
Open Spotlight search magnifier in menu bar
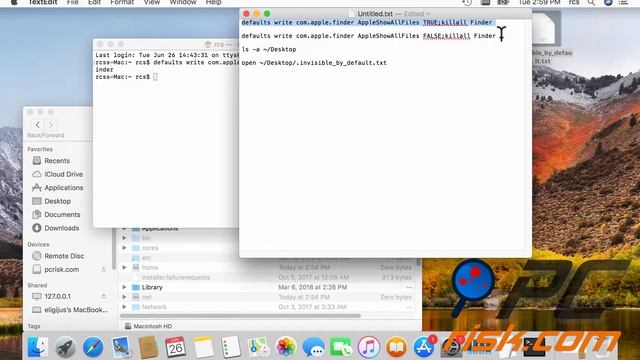coord(591,2)
